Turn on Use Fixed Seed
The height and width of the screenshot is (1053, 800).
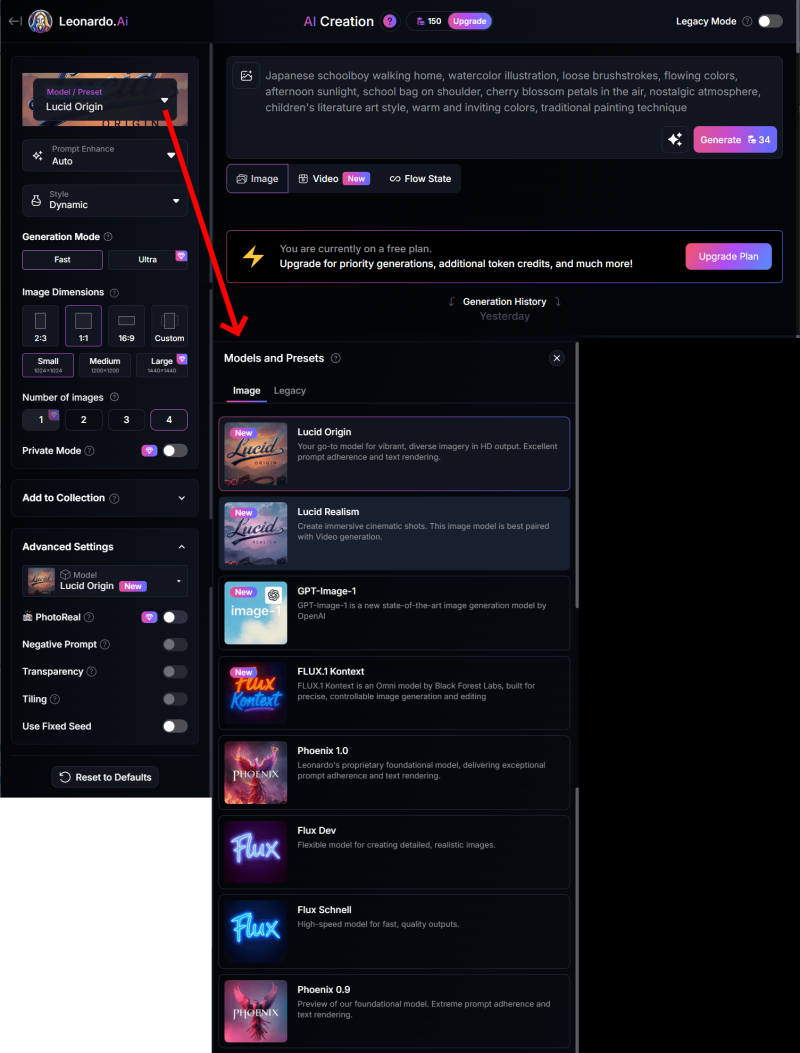pos(175,726)
